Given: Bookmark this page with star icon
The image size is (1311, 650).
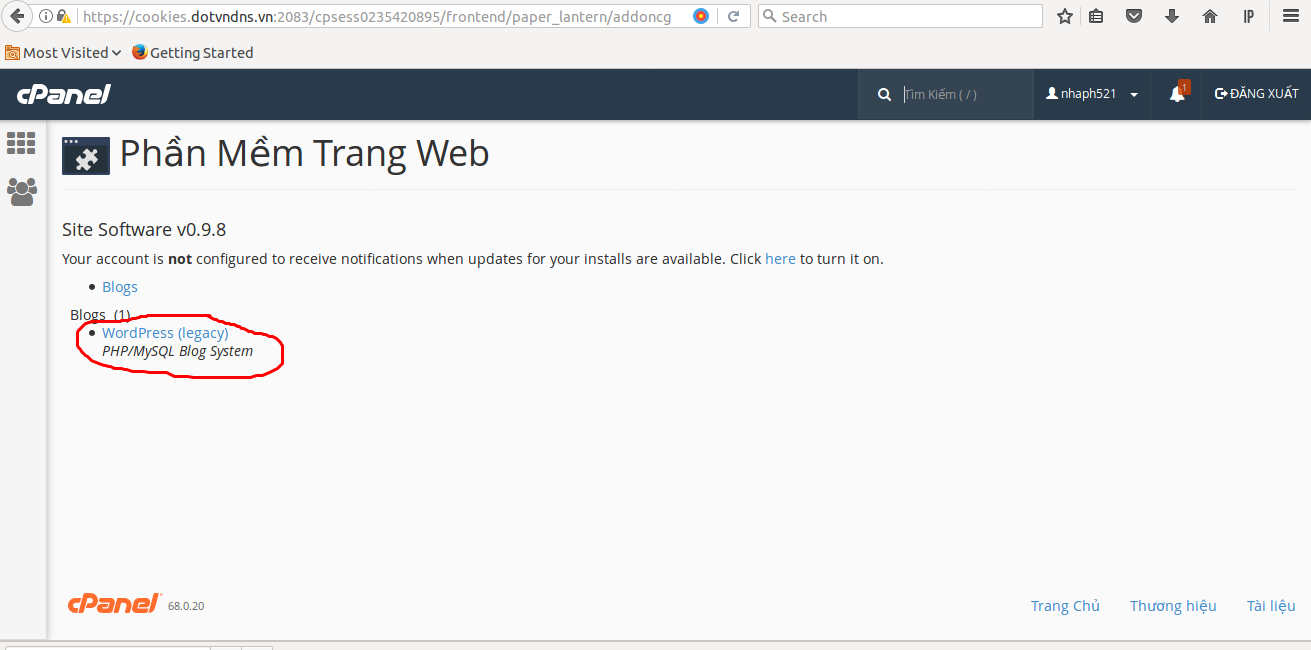Looking at the screenshot, I should (1065, 16).
